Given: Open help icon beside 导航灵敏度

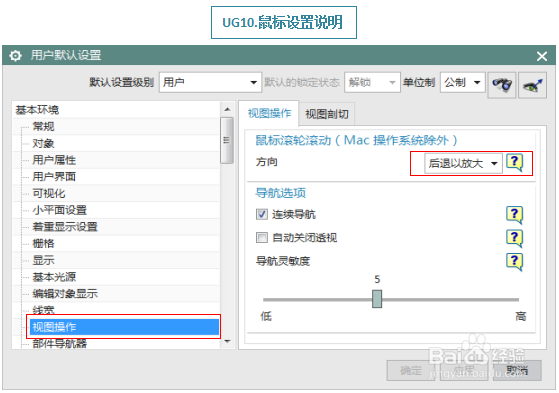Looking at the screenshot, I should click(514, 262).
